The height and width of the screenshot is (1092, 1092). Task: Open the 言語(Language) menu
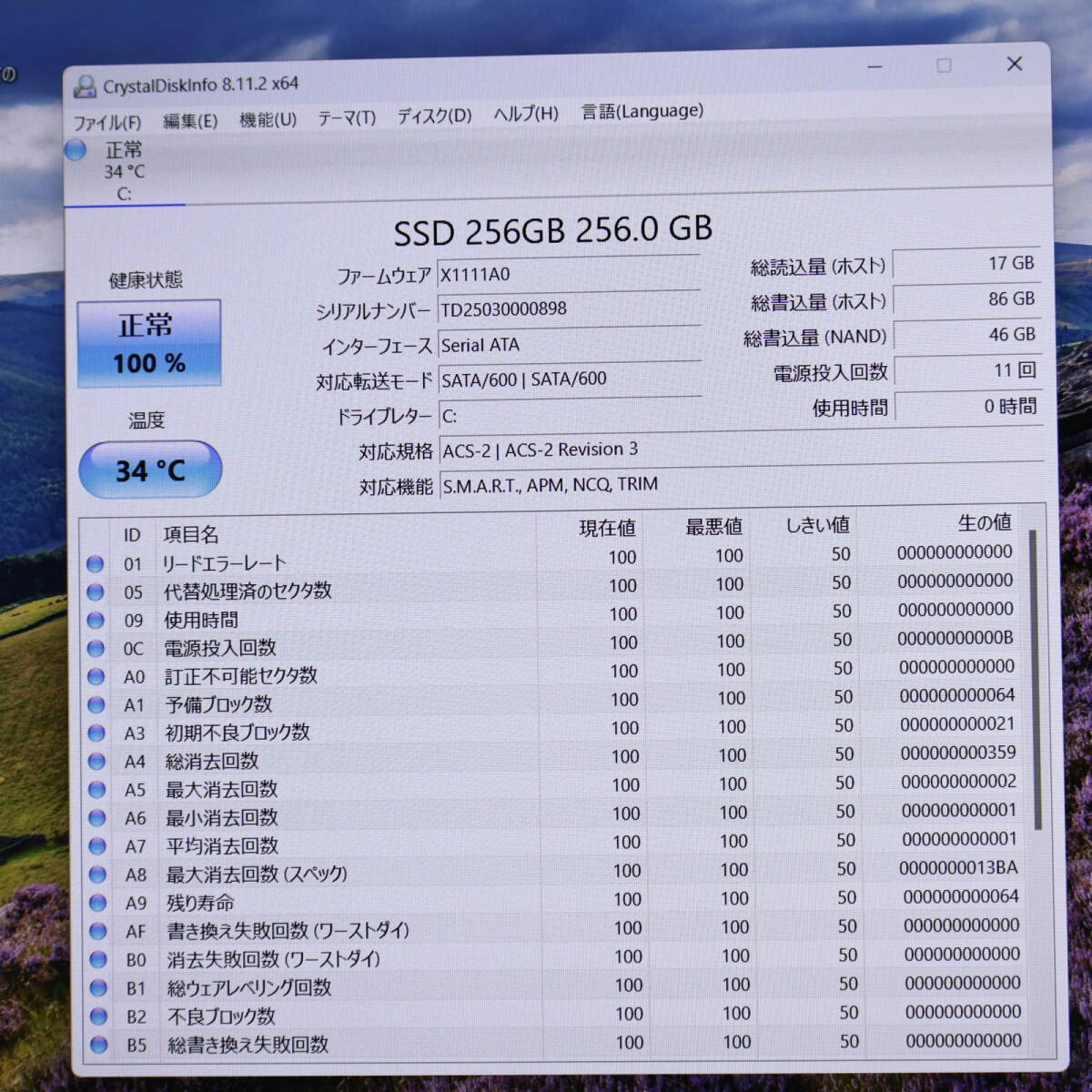(642, 111)
